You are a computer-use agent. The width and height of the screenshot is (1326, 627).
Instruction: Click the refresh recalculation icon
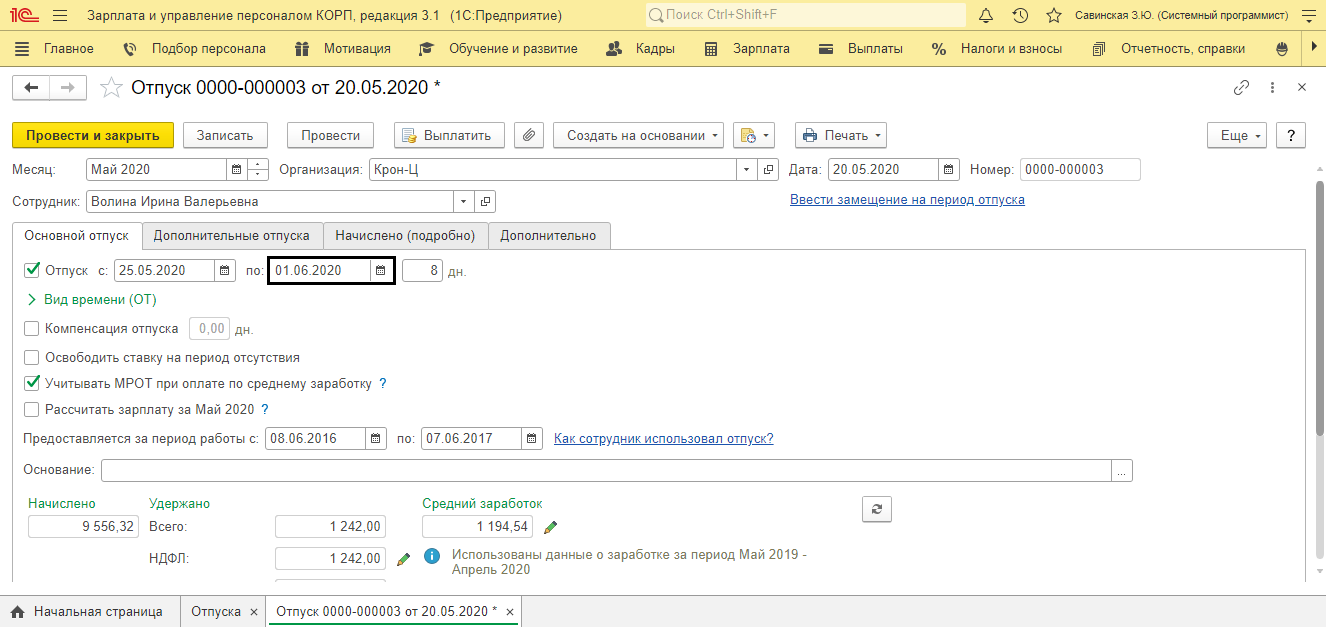(x=877, y=509)
